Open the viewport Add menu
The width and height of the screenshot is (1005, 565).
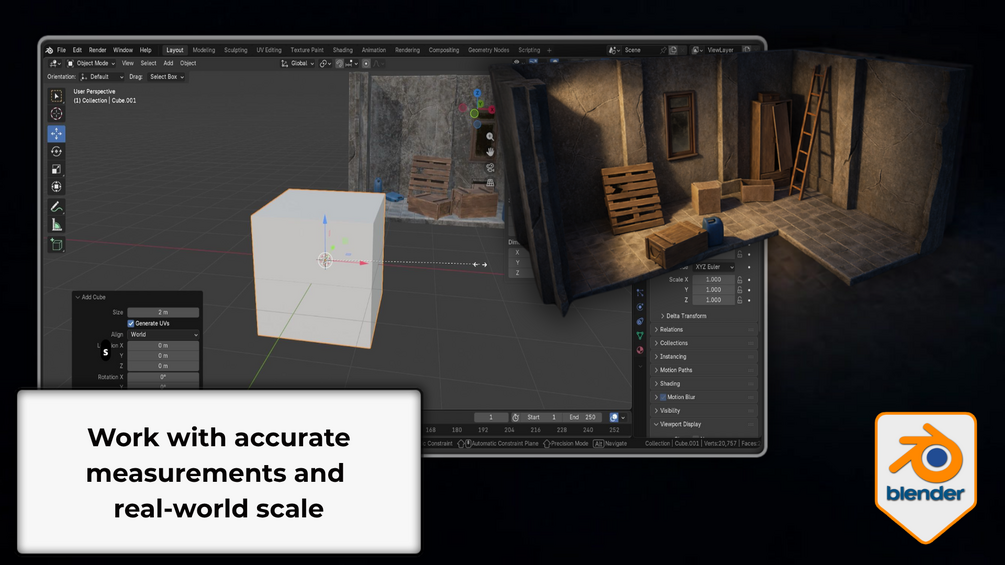(x=168, y=63)
